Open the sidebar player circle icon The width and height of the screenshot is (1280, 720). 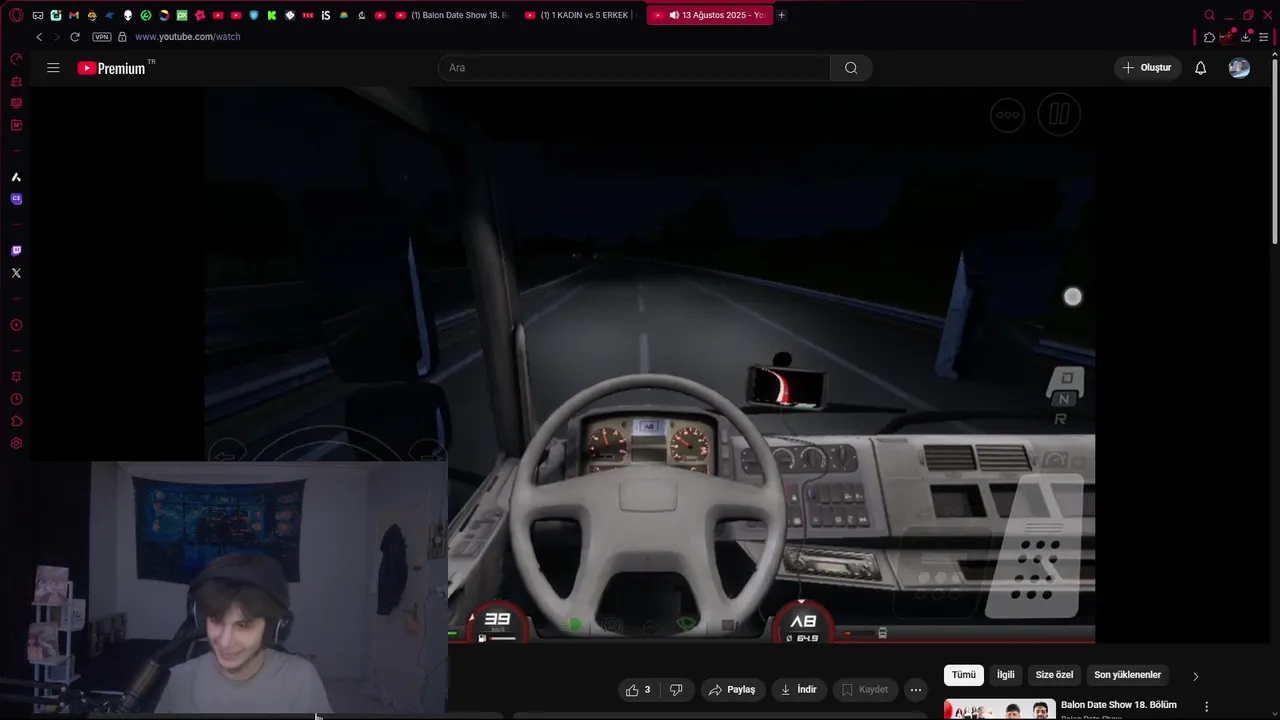[x=16, y=325]
